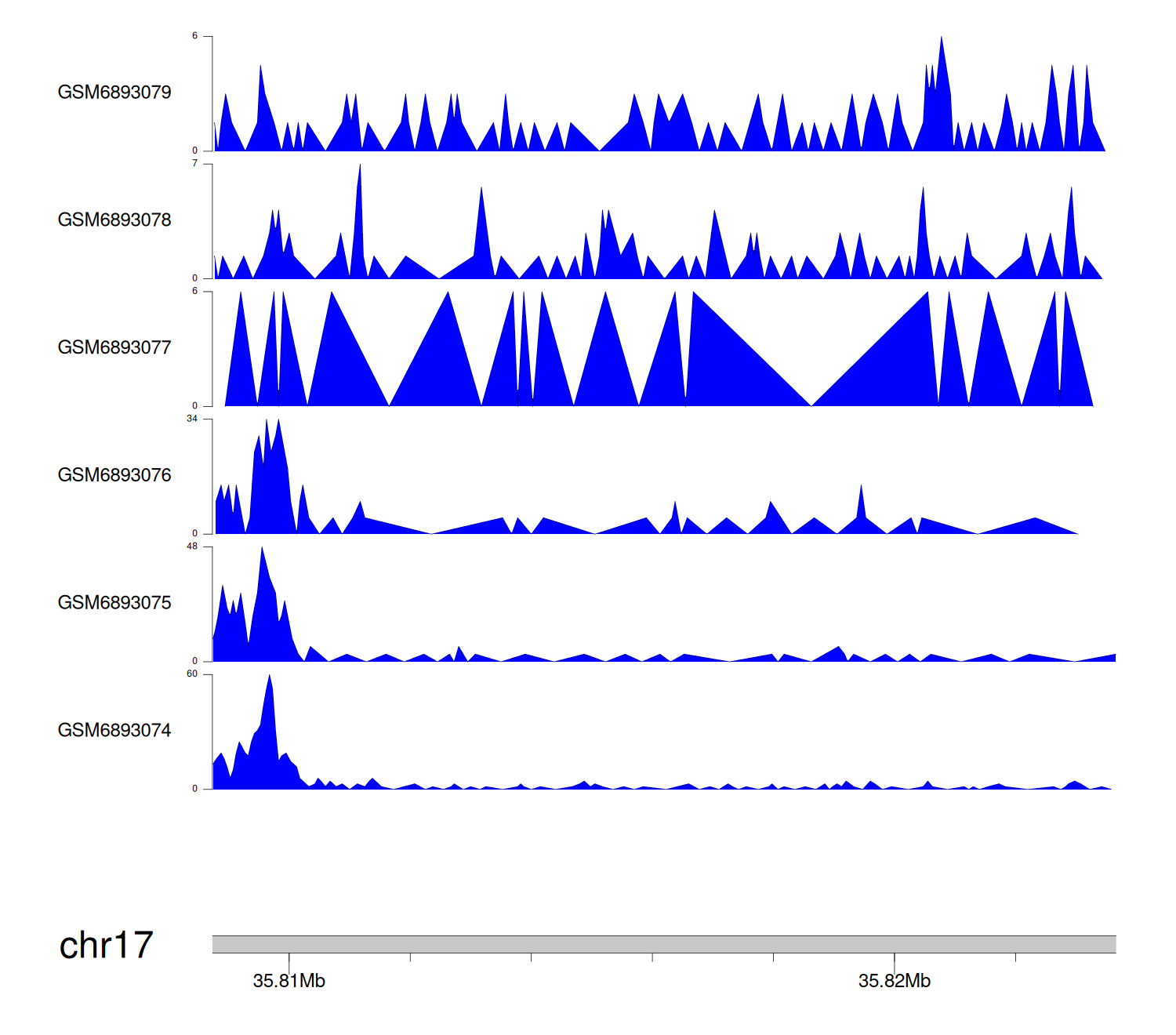
Task: Click y-axis maximum 48 on GSM6893075
Action: 192,547
